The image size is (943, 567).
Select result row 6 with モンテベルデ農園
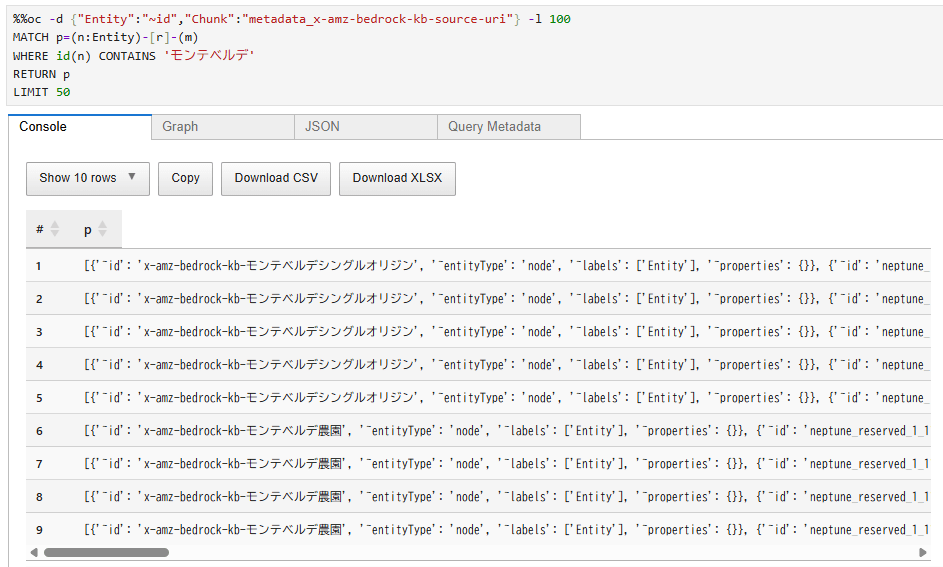click(478, 431)
